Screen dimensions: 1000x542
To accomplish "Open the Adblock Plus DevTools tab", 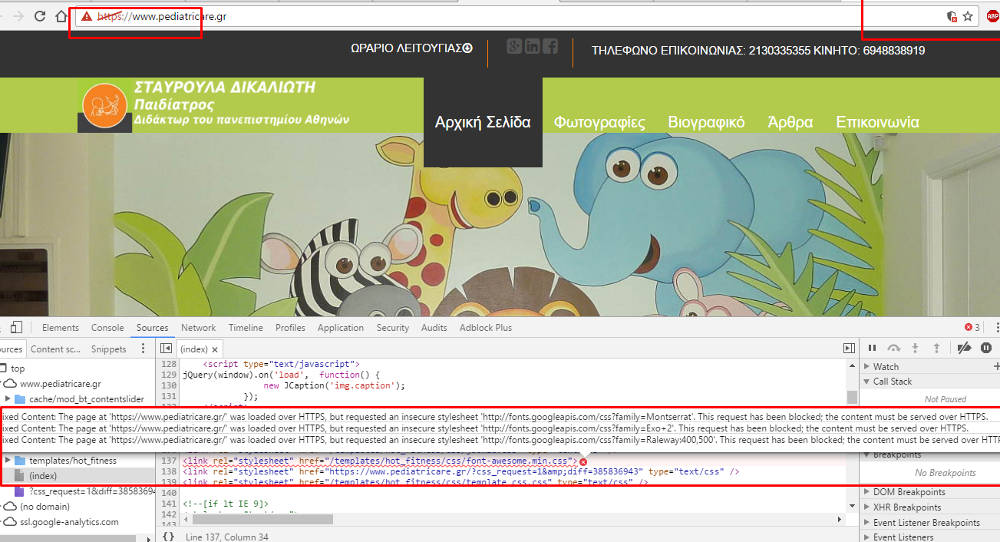I will (x=485, y=328).
